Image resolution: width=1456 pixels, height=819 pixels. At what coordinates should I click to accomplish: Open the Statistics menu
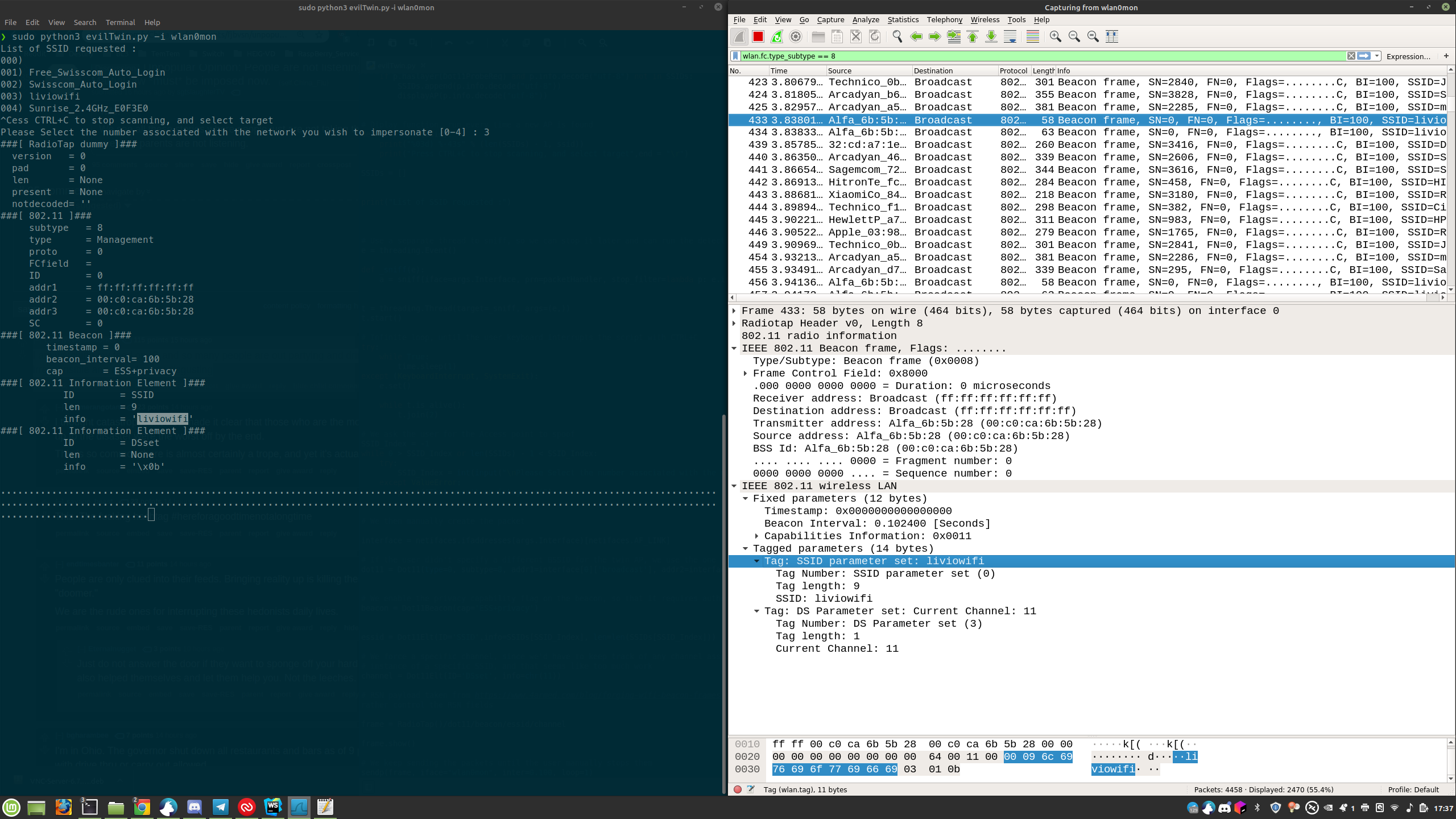pos(903,19)
